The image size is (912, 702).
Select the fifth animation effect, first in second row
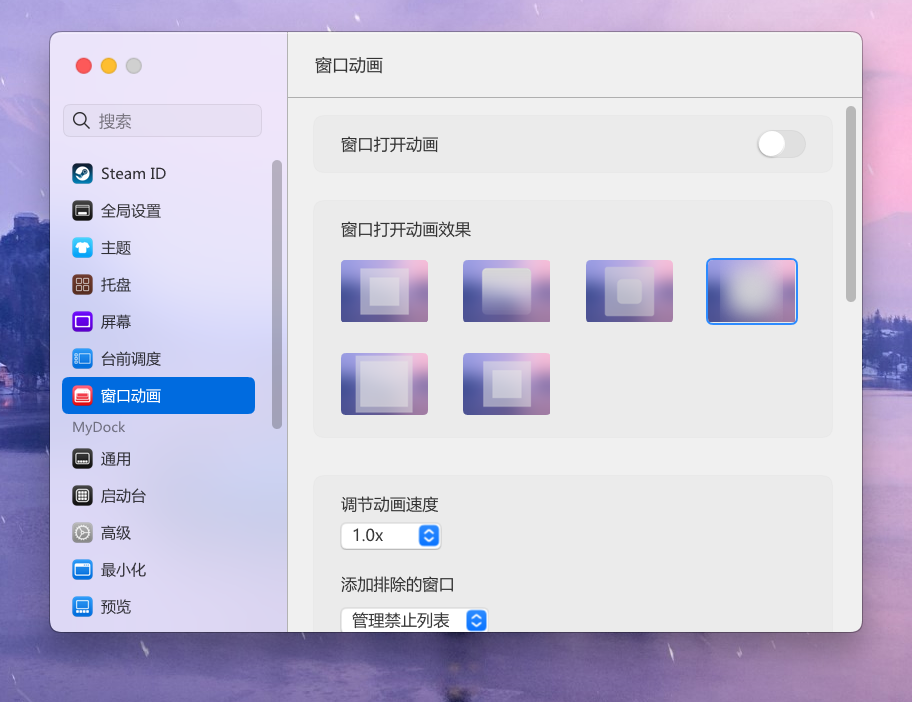point(384,384)
